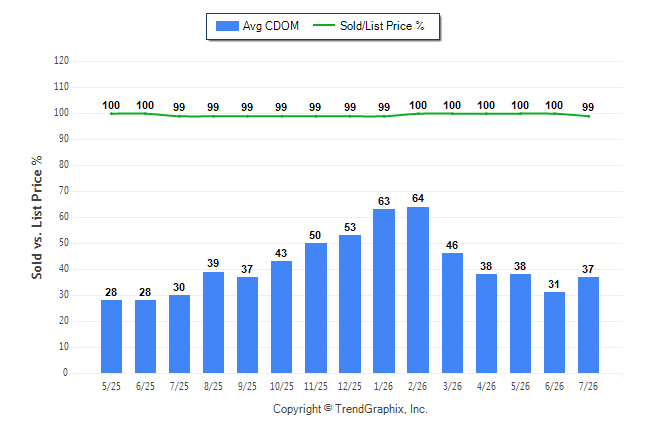646x434 pixels.
Task: Select the 7/25 bar labeled 30
Action: pyautogui.click(x=179, y=334)
